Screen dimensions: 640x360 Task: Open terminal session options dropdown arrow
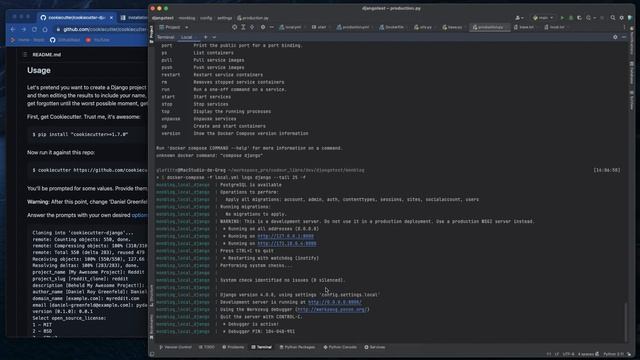pos(214,37)
